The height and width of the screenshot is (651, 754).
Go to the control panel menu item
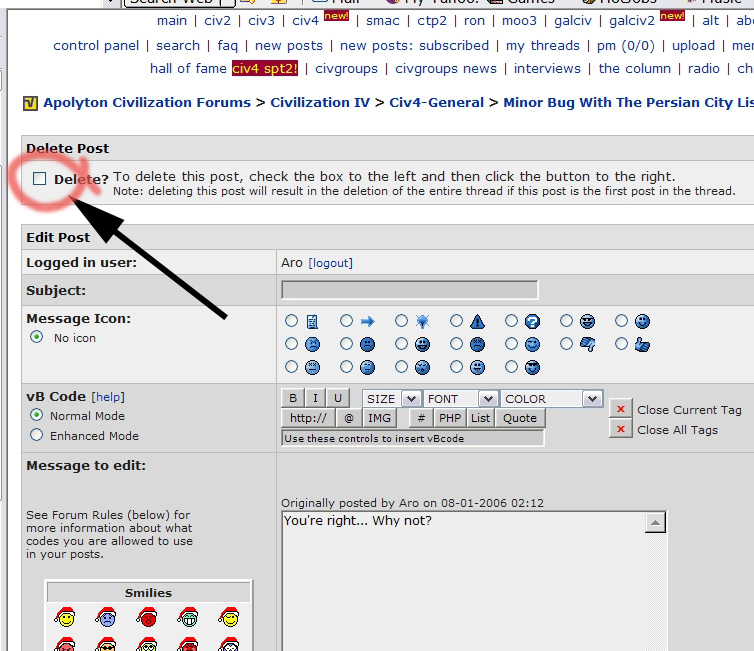95,45
